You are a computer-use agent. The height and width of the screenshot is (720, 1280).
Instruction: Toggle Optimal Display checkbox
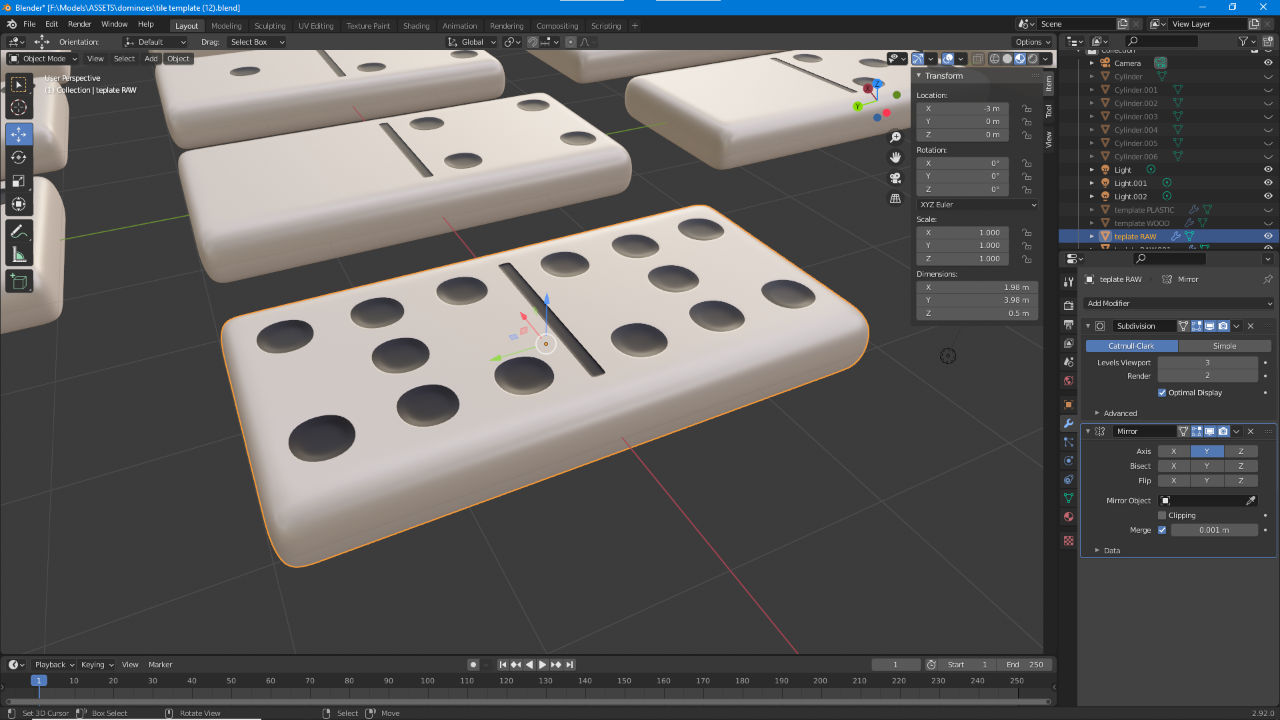pos(1162,393)
